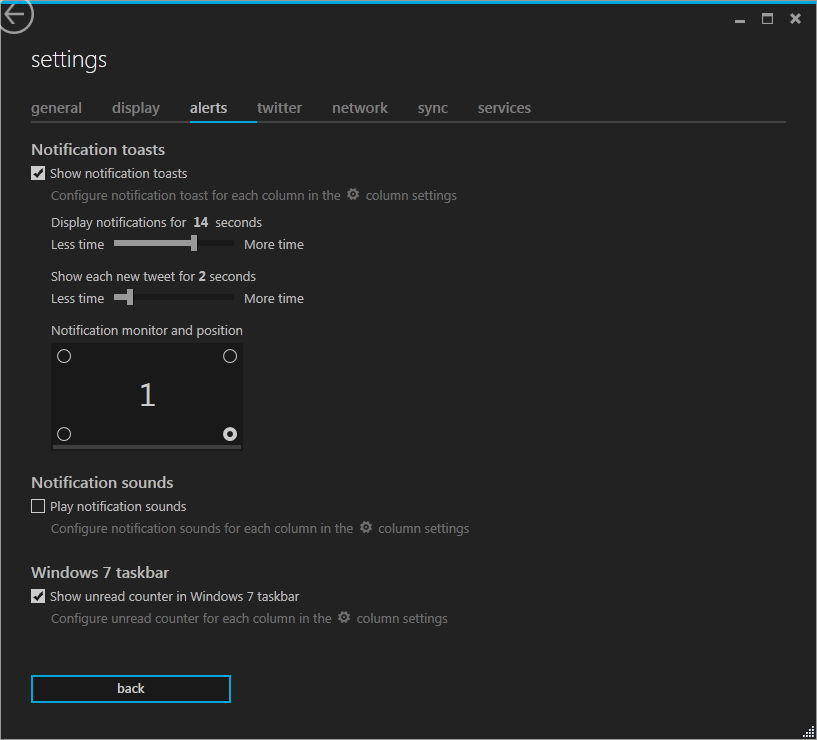This screenshot has width=817, height=740.
Task: Click gear icon in unread counter hint
Action: [x=344, y=617]
